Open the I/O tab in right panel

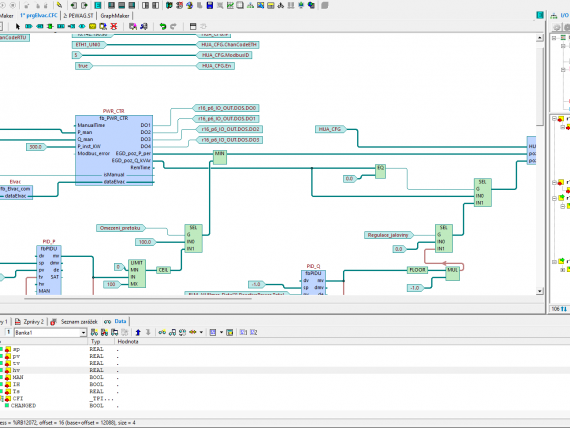click(560, 15)
